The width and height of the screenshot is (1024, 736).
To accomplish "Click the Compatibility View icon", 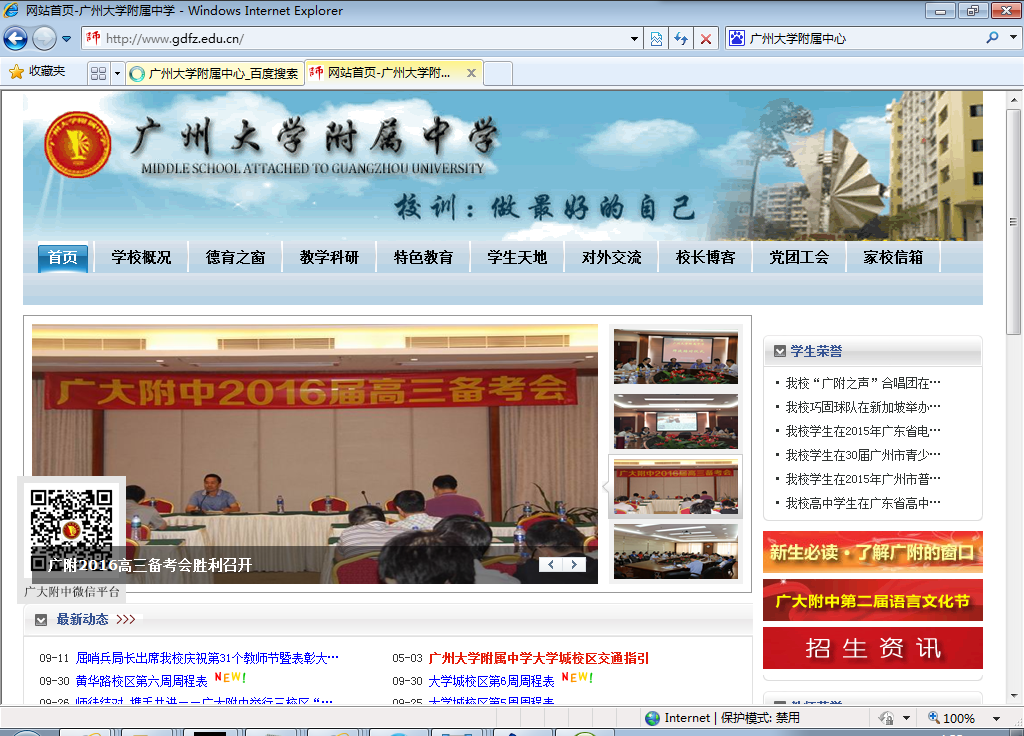I will point(656,39).
